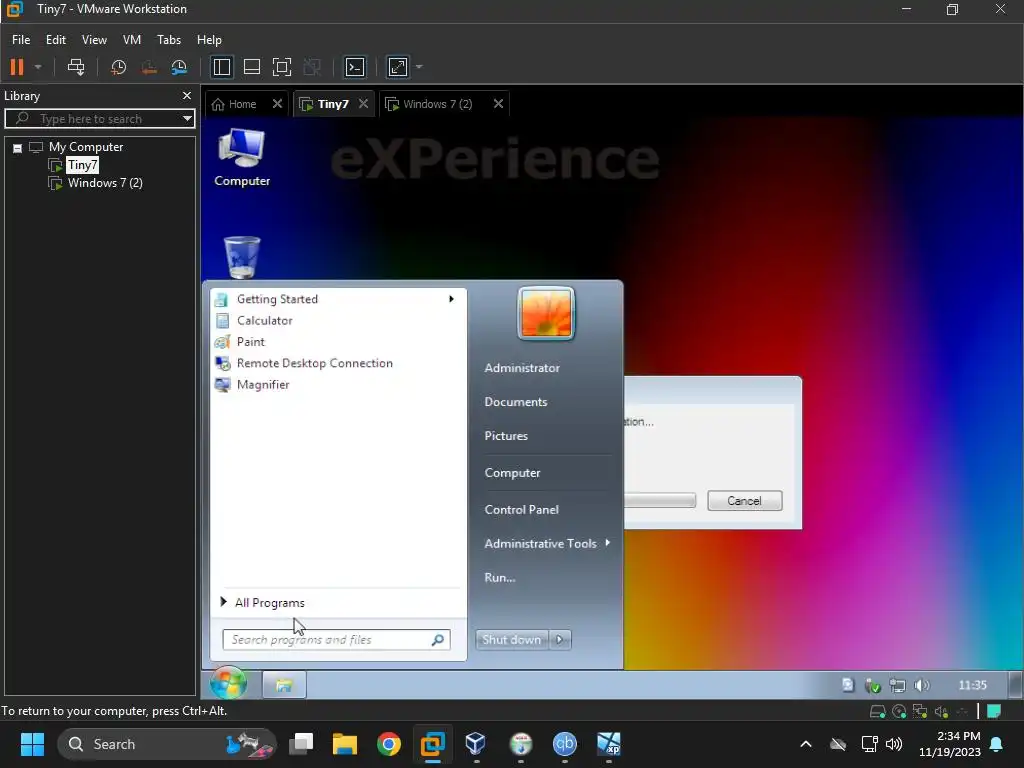Click Cancel in the dialog
This screenshot has height=768, width=1024.
click(x=744, y=501)
